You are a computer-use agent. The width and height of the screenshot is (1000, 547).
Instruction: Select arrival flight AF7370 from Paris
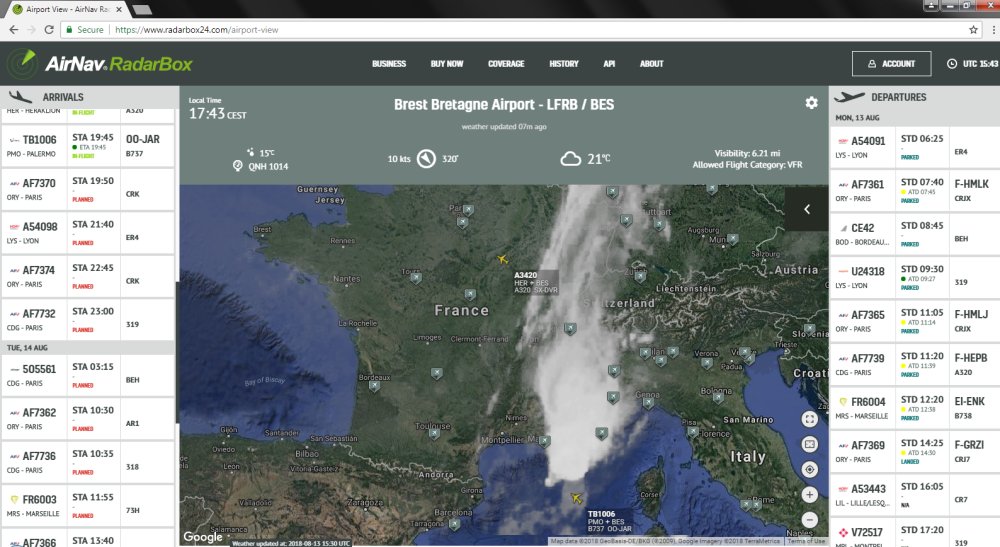coord(88,189)
